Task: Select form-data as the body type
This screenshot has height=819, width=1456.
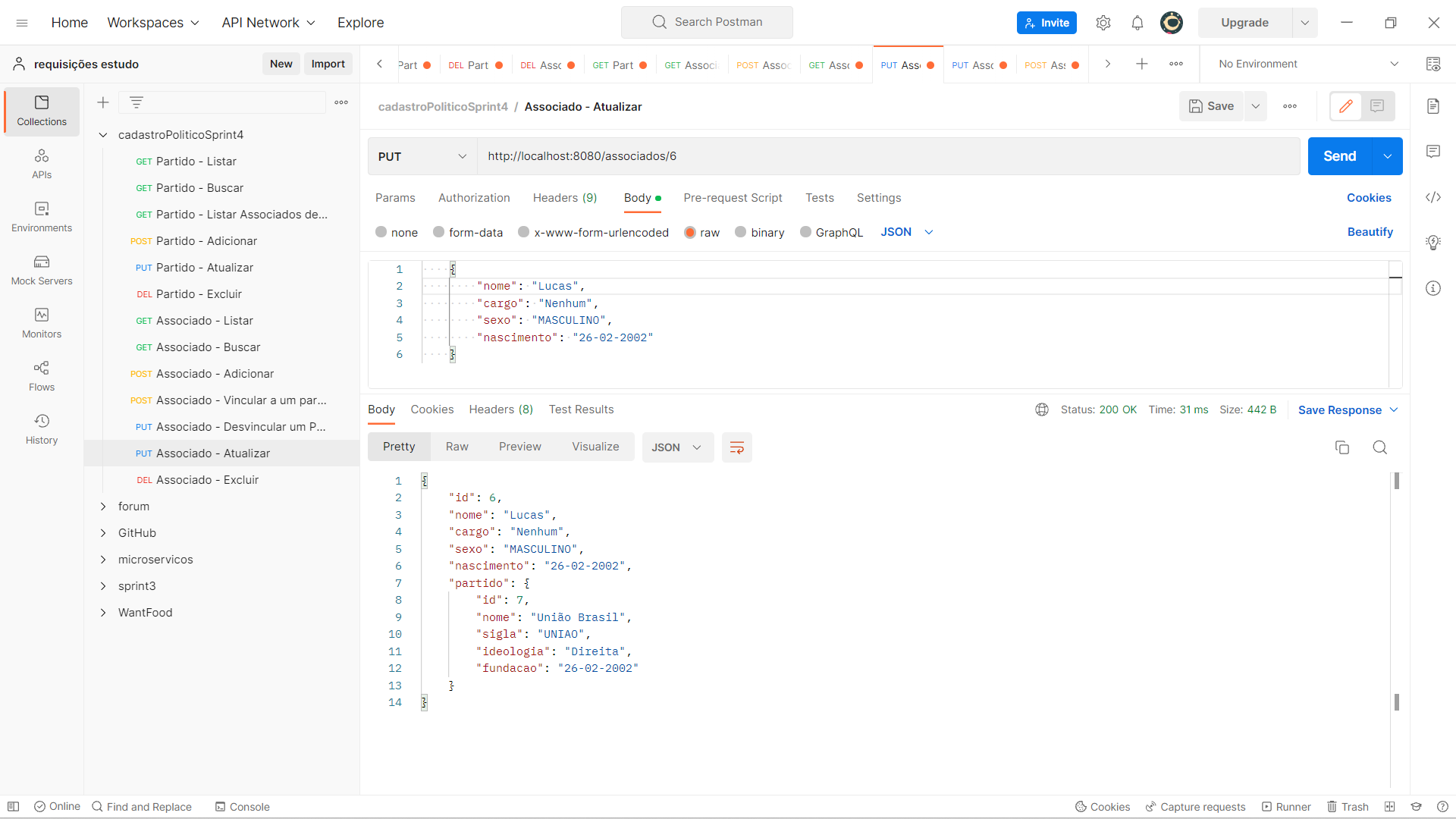Action: (x=438, y=232)
